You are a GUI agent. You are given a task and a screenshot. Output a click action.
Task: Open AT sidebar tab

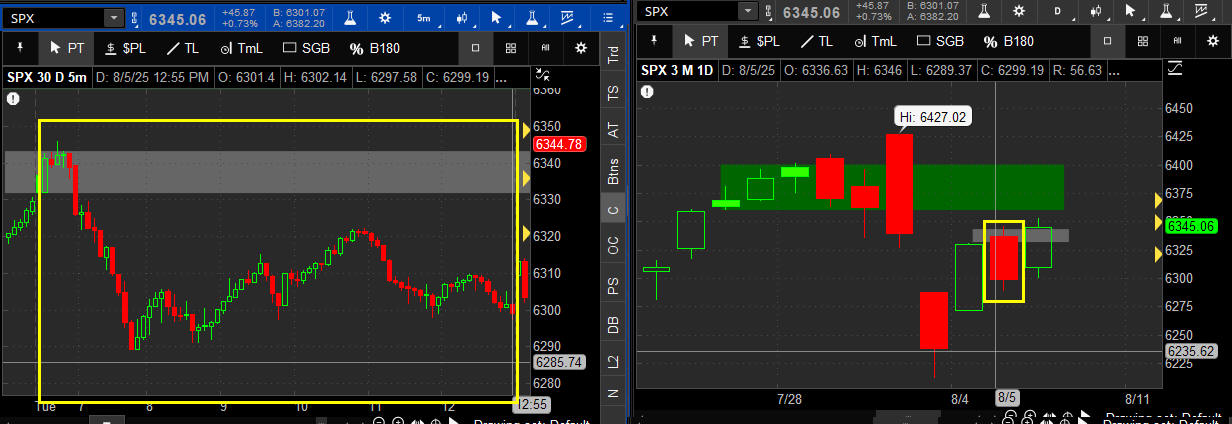(613, 129)
